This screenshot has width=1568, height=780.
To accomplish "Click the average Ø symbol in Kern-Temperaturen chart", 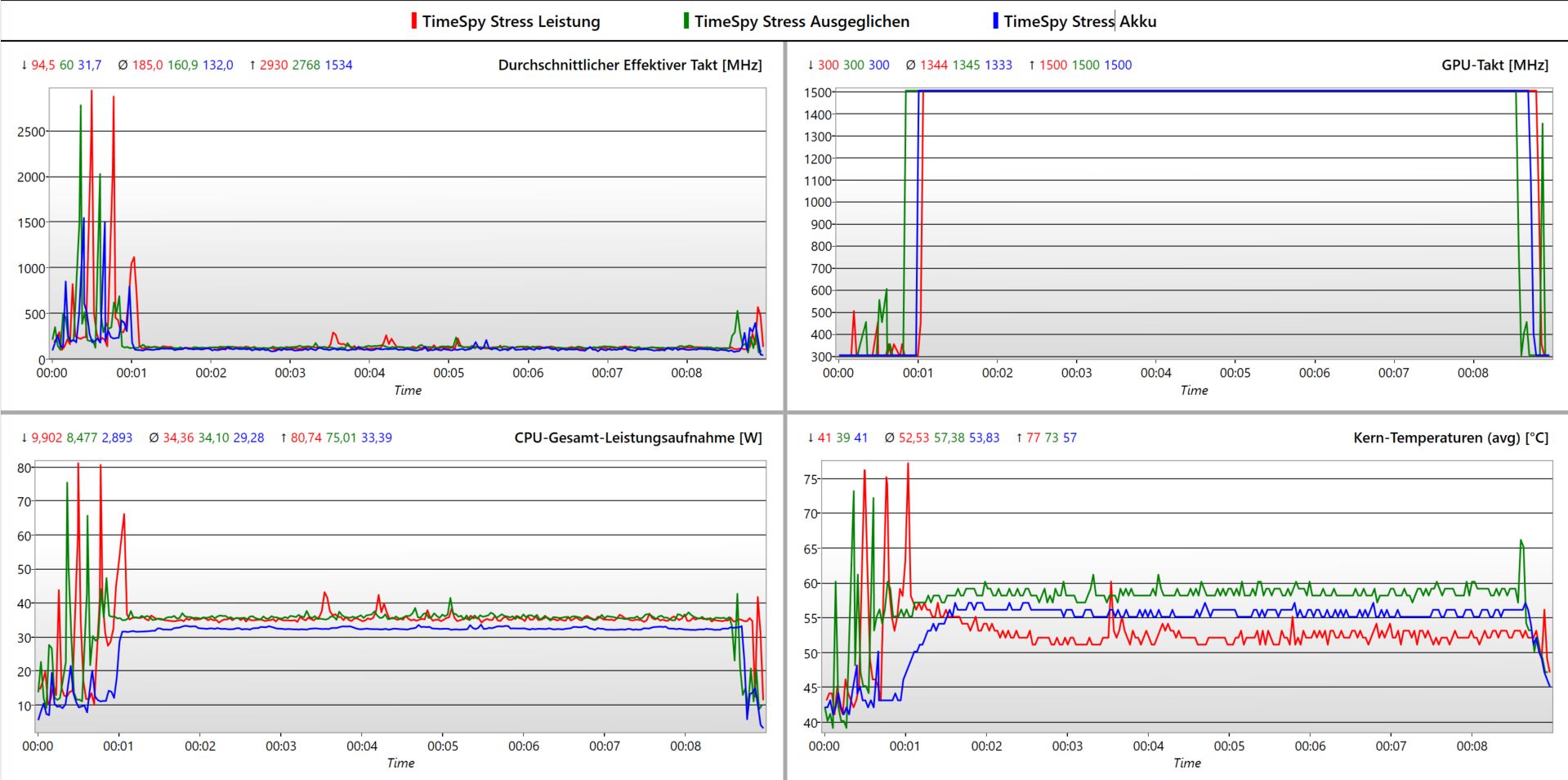I will [x=889, y=438].
